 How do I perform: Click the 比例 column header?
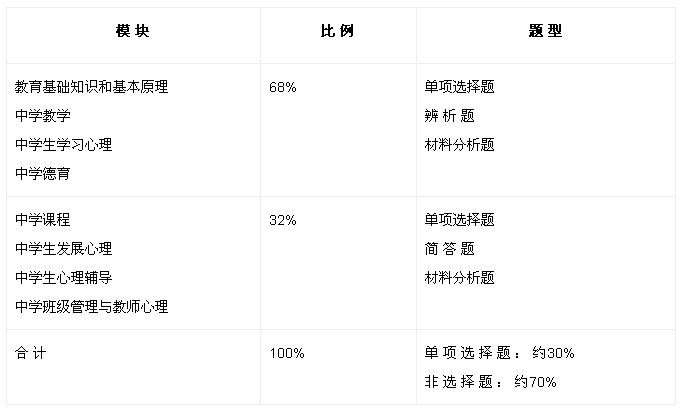[337, 31]
